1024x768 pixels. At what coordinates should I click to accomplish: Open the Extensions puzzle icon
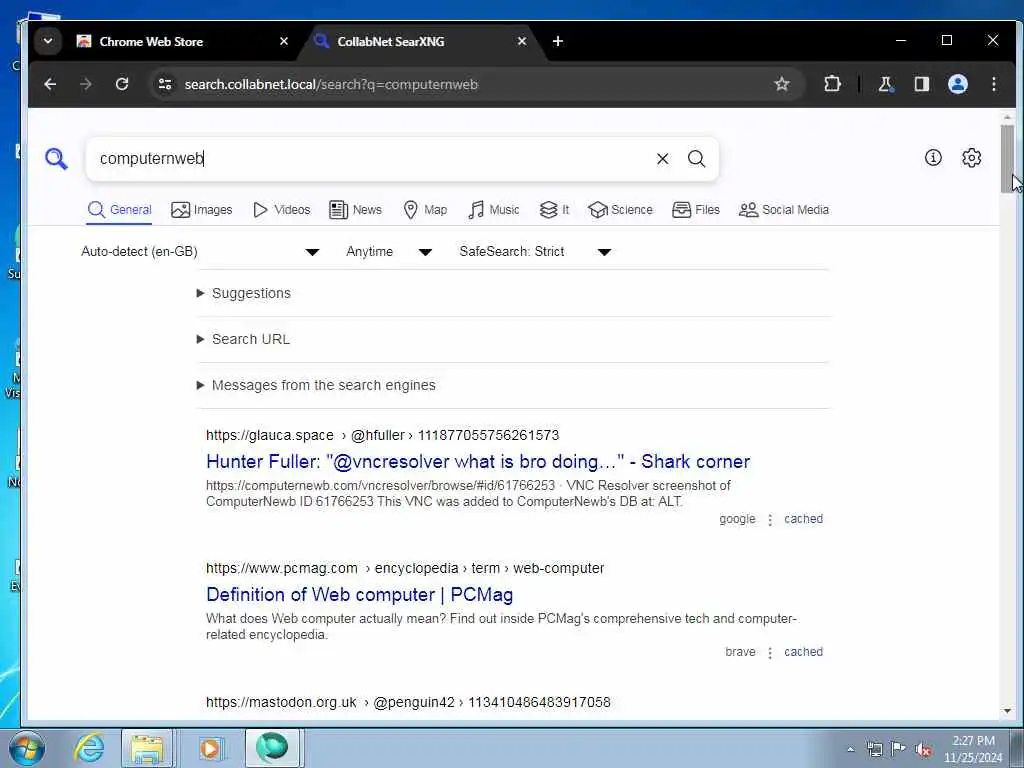point(832,84)
